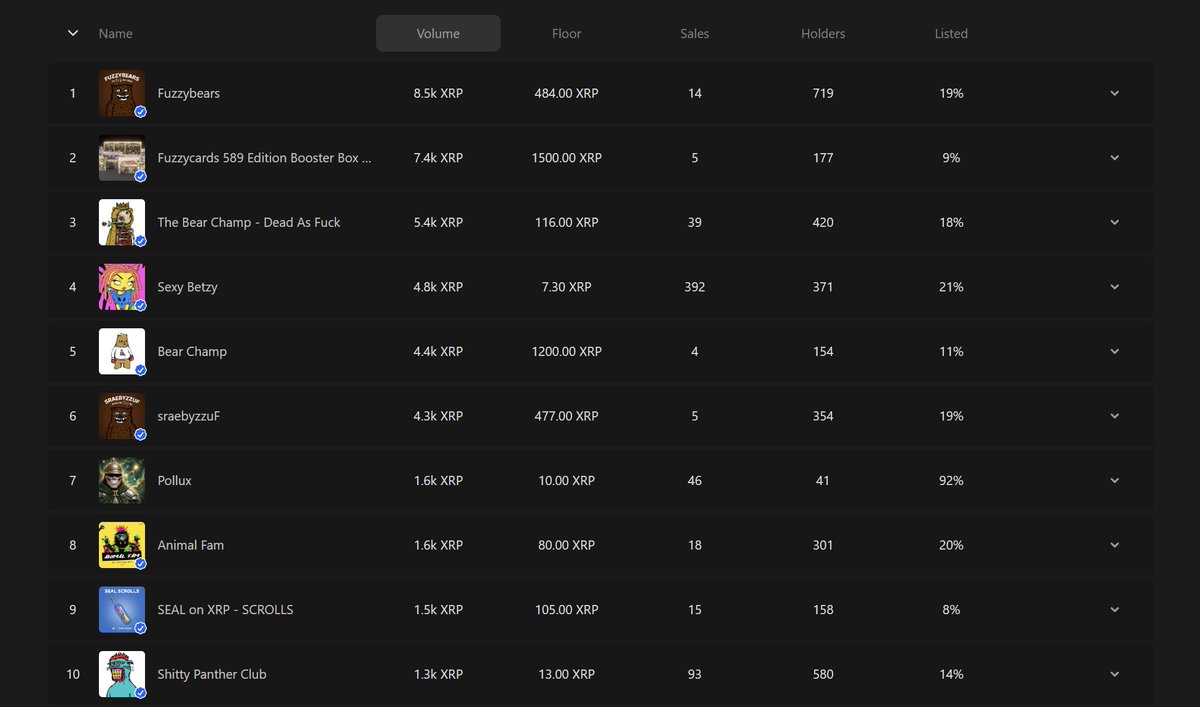This screenshot has width=1200, height=707.
Task: Click the 477.00 XRP floor price
Action: coord(566,416)
